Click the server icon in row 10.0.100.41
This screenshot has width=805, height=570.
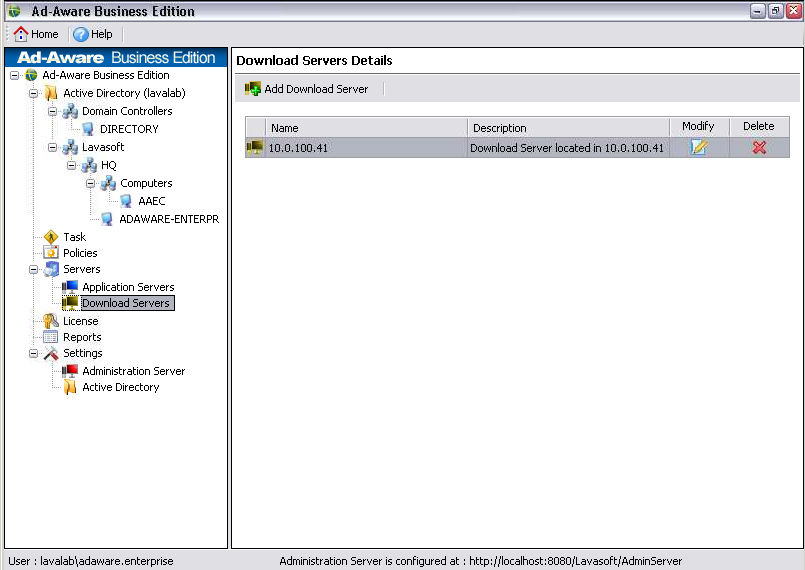(255, 147)
